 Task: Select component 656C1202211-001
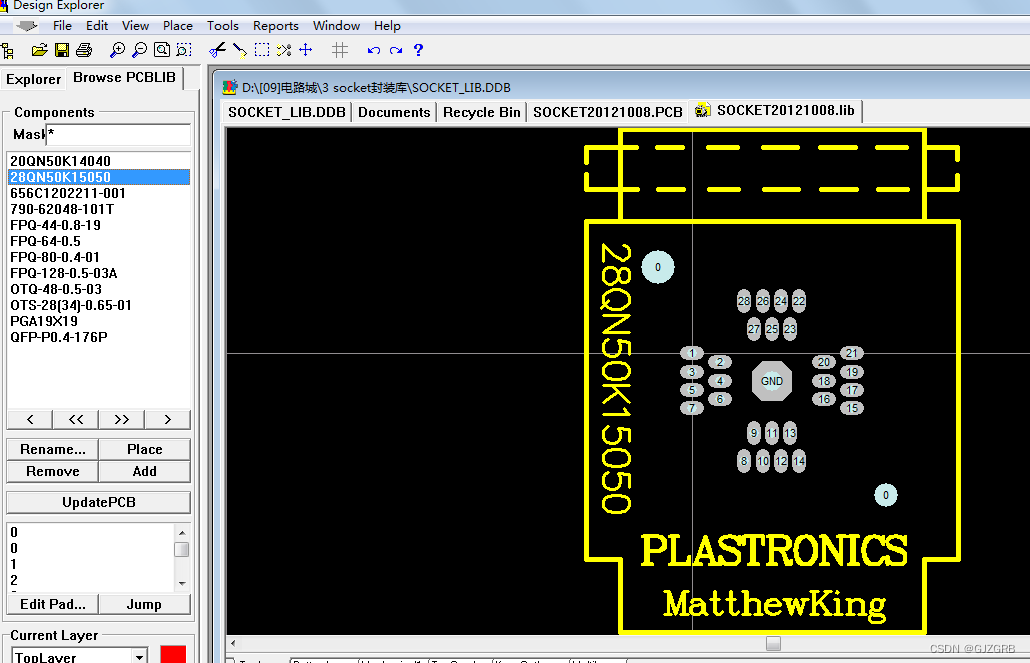point(99,193)
